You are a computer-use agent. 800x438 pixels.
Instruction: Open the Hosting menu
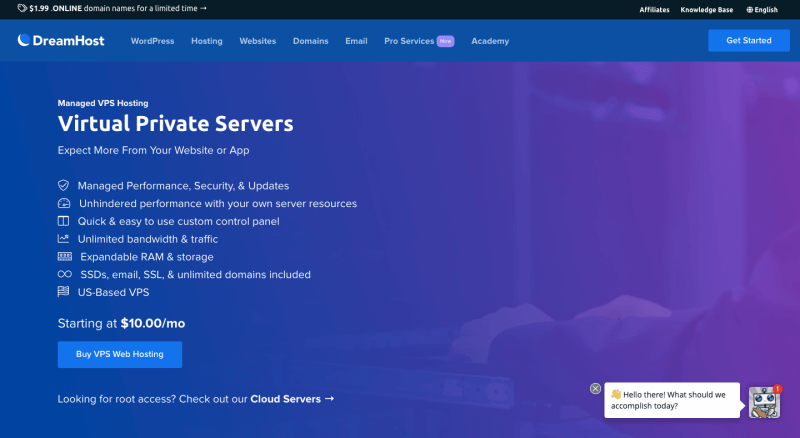pos(207,41)
